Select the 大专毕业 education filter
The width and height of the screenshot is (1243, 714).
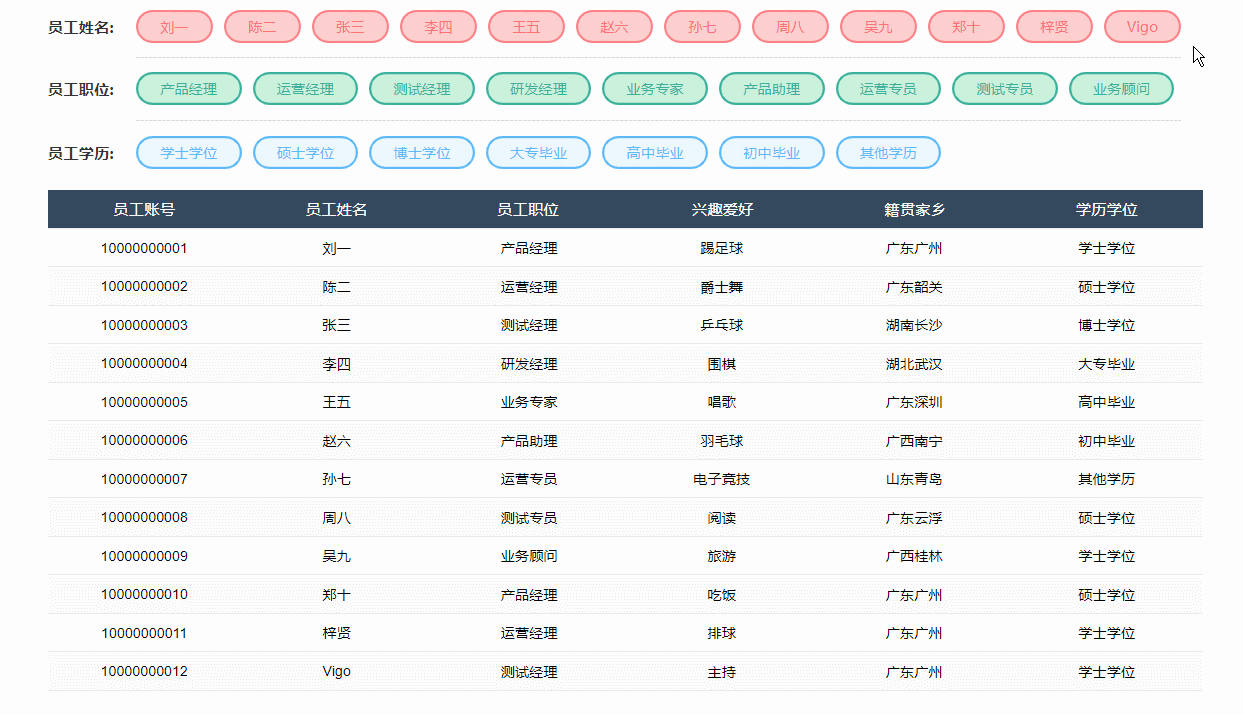(538, 152)
